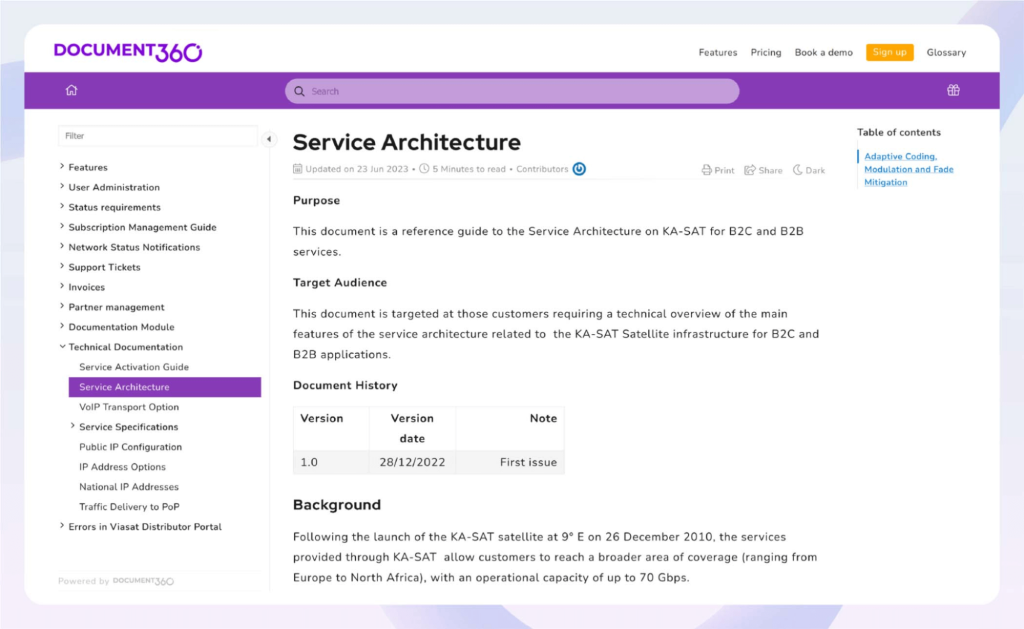Viewport: 1024px width, 629px height.
Task: Click the Sign up button
Action: point(889,52)
